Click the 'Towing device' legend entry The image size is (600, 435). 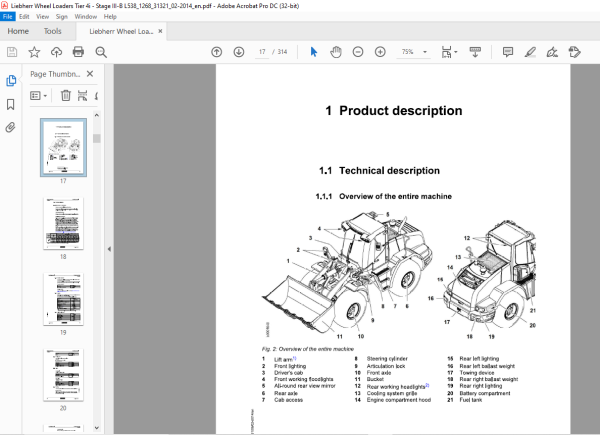(477, 373)
